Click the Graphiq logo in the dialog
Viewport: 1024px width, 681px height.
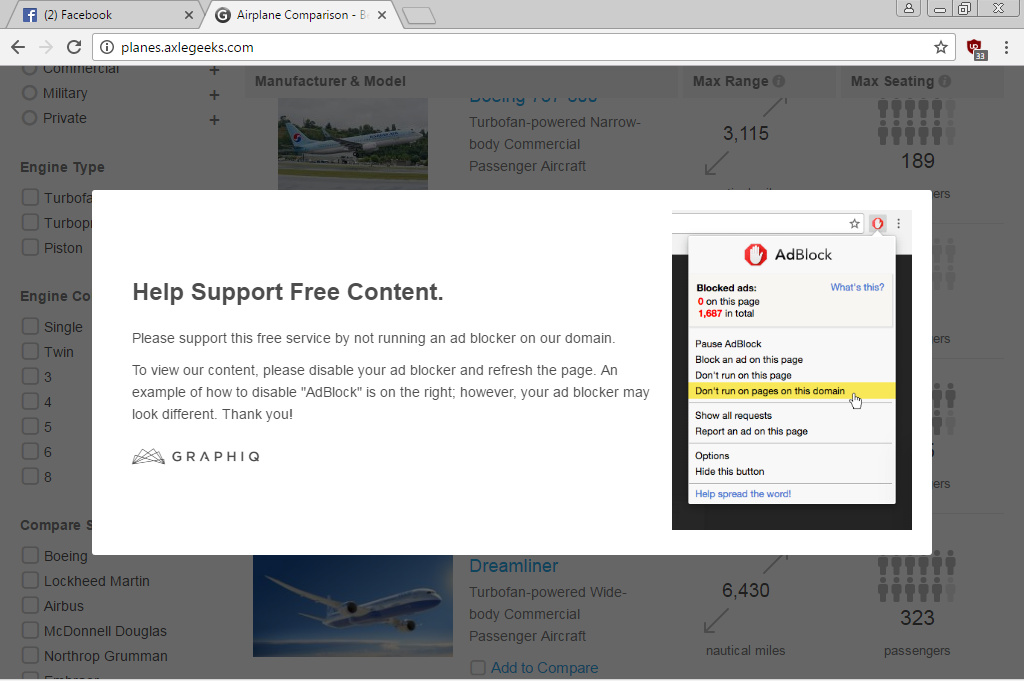(196, 456)
